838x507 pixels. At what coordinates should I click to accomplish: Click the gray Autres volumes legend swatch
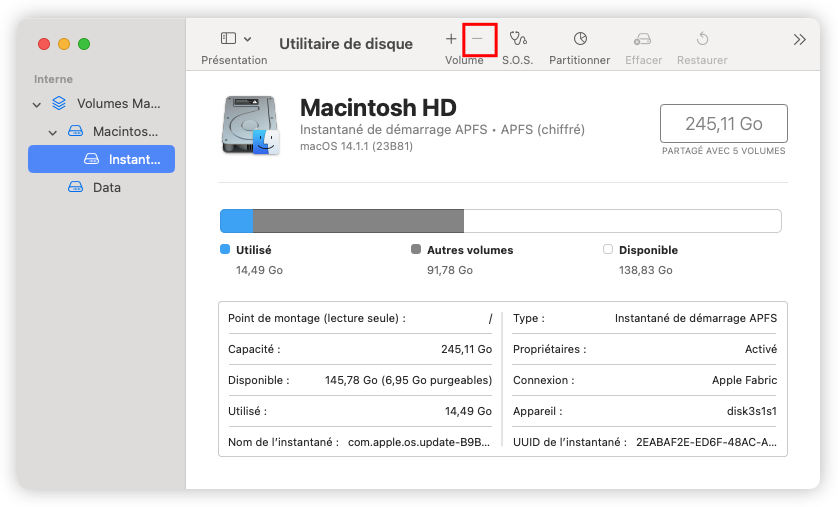(416, 249)
